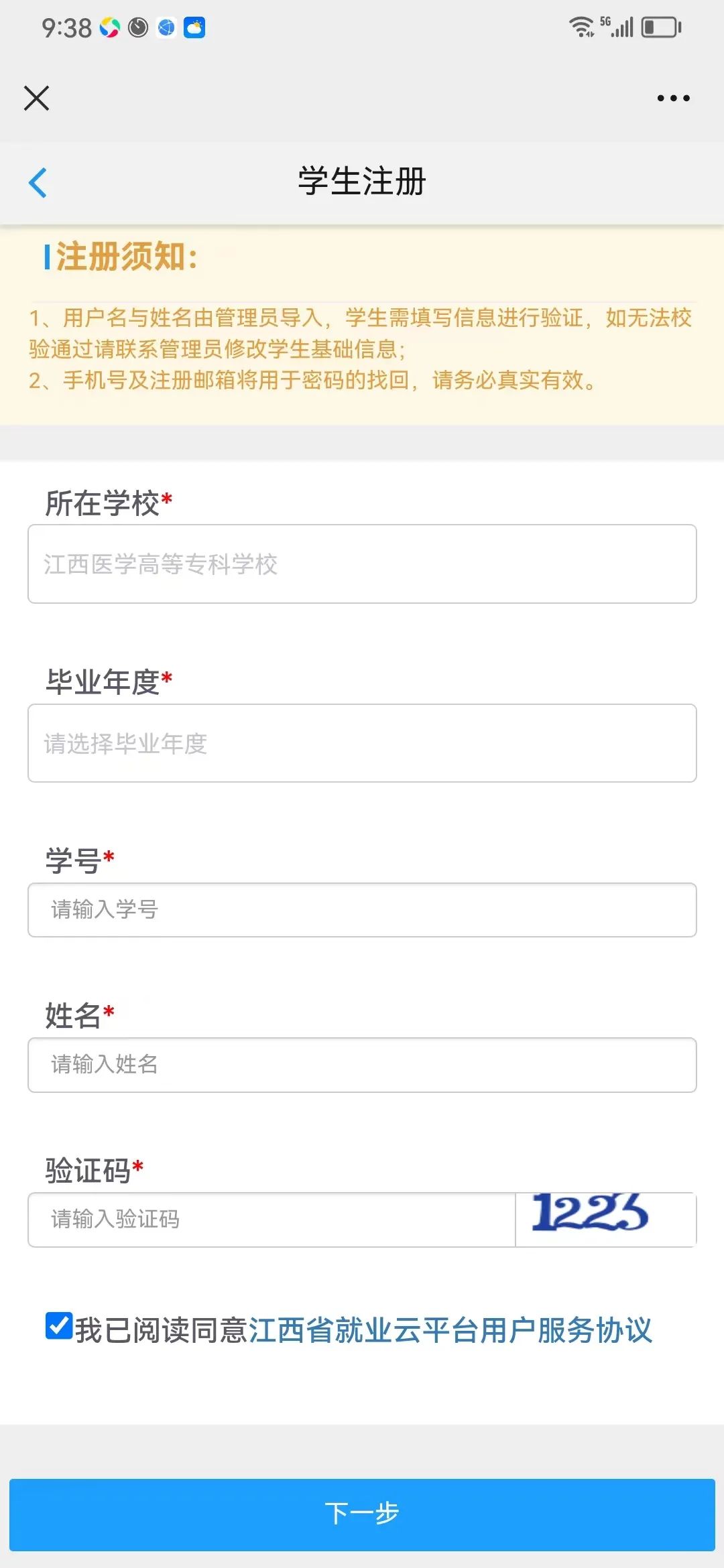724x1568 pixels.
Task: Open 江西省就业云平台用户服务协议 link
Action: tap(450, 1330)
